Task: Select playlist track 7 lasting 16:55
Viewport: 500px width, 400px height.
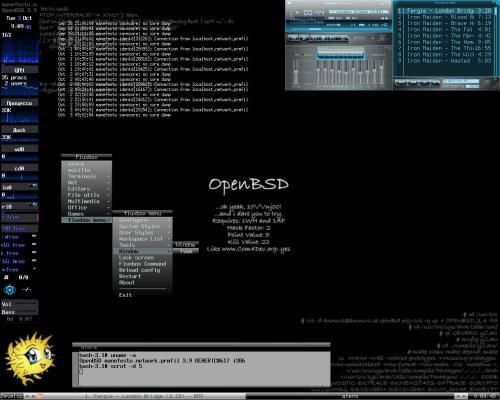Action: 444,48
